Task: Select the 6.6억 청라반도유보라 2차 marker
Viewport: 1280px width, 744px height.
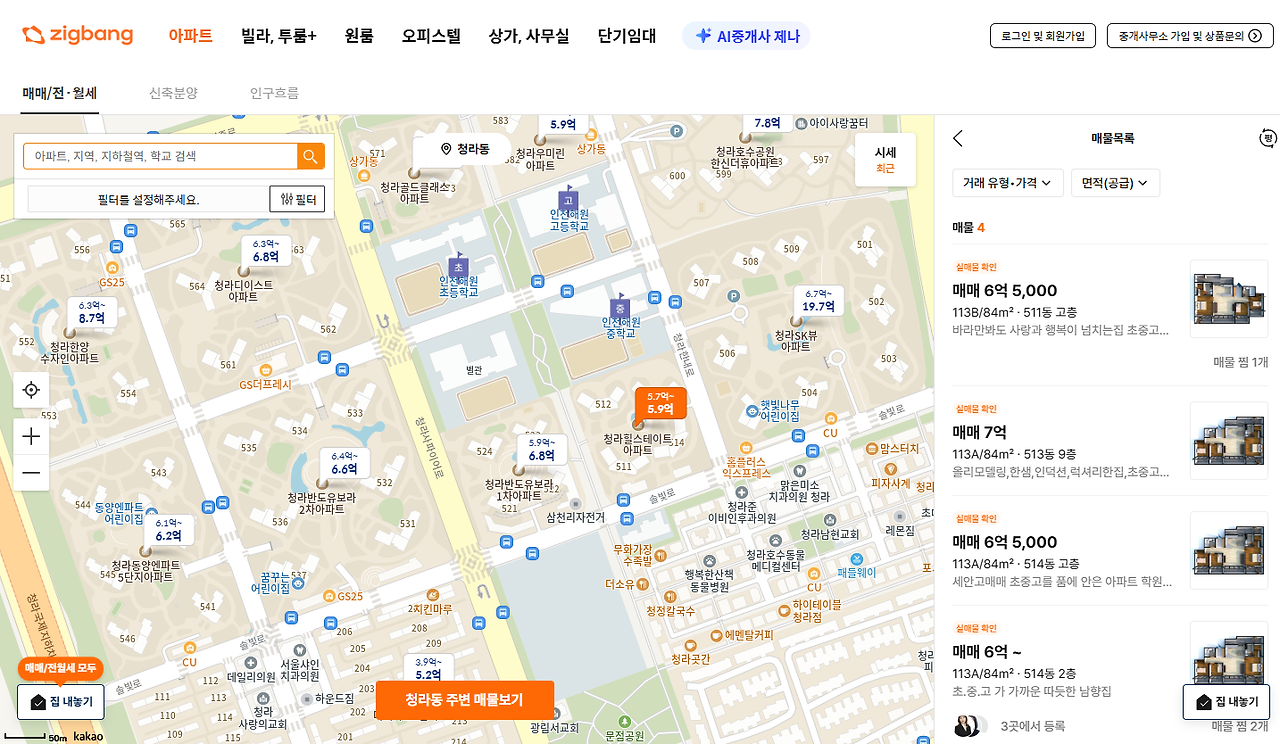Action: click(x=344, y=463)
